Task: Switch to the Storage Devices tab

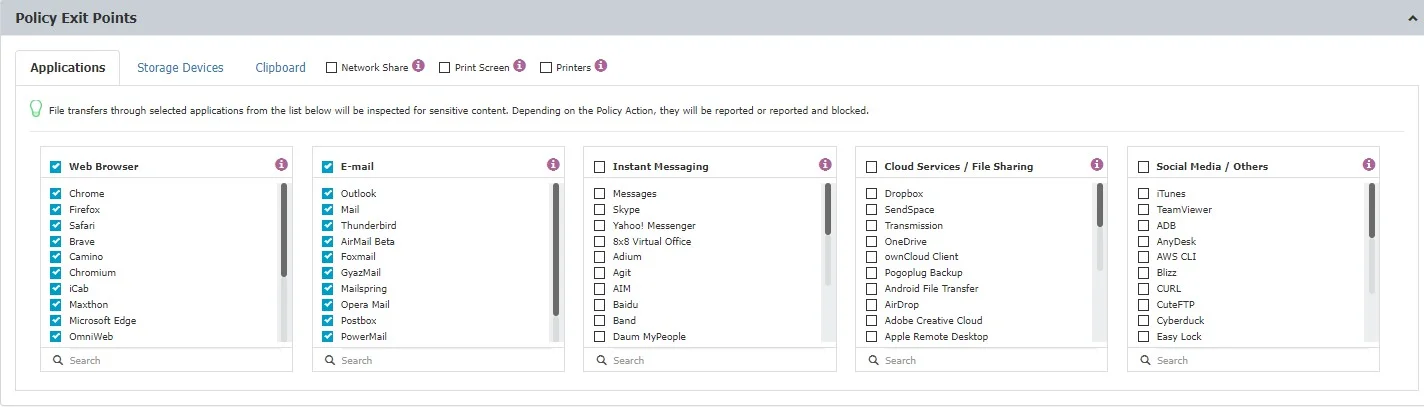Action: point(180,68)
